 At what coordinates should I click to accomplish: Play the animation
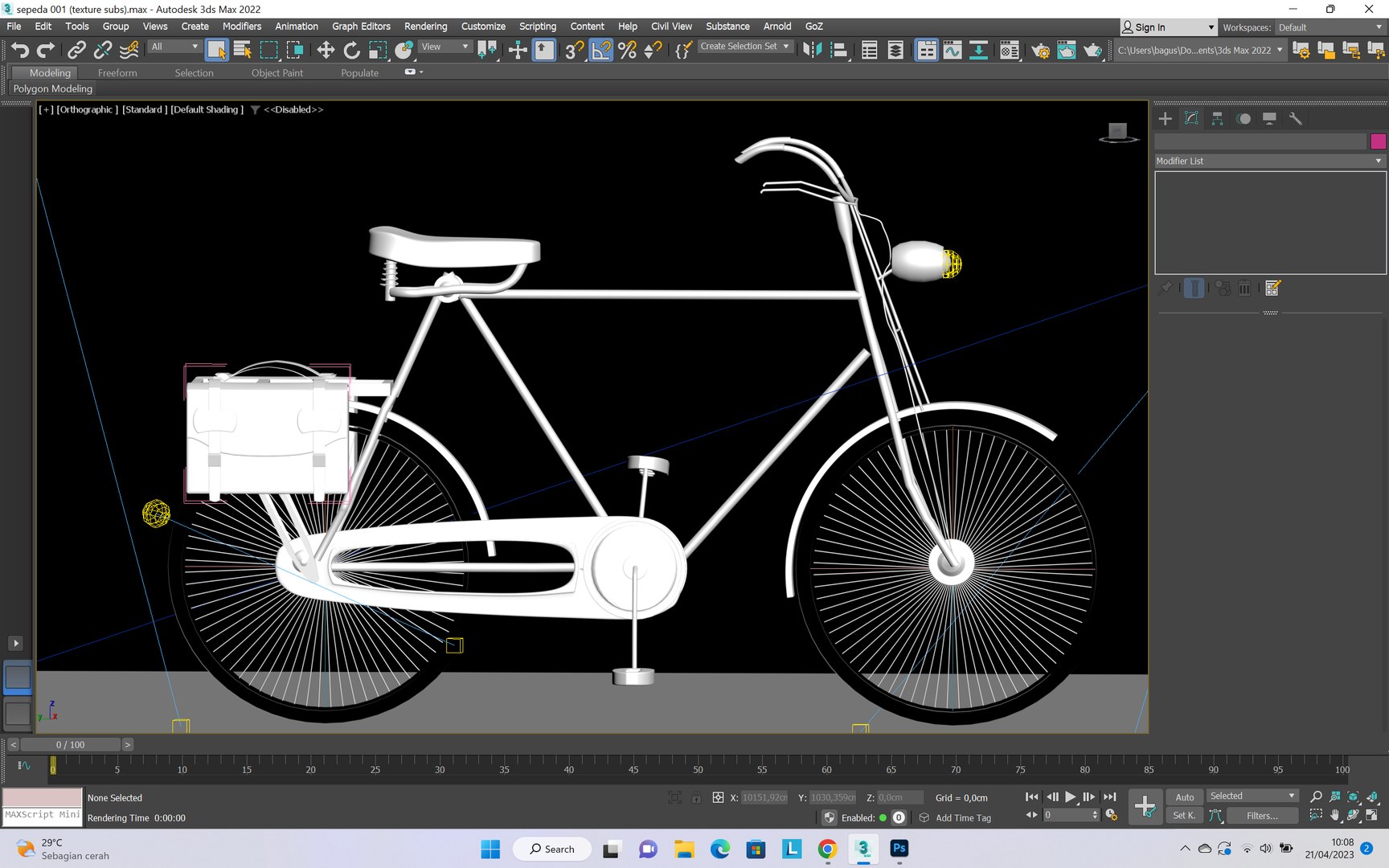coord(1070,796)
